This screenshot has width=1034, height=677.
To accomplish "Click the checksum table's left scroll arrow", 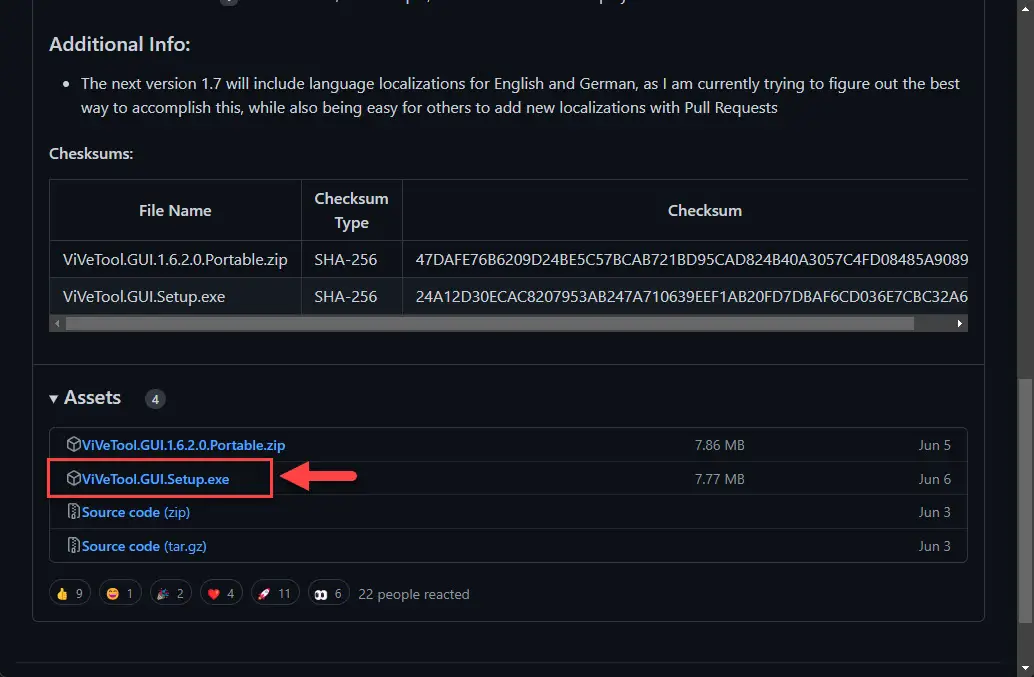I will point(57,324).
